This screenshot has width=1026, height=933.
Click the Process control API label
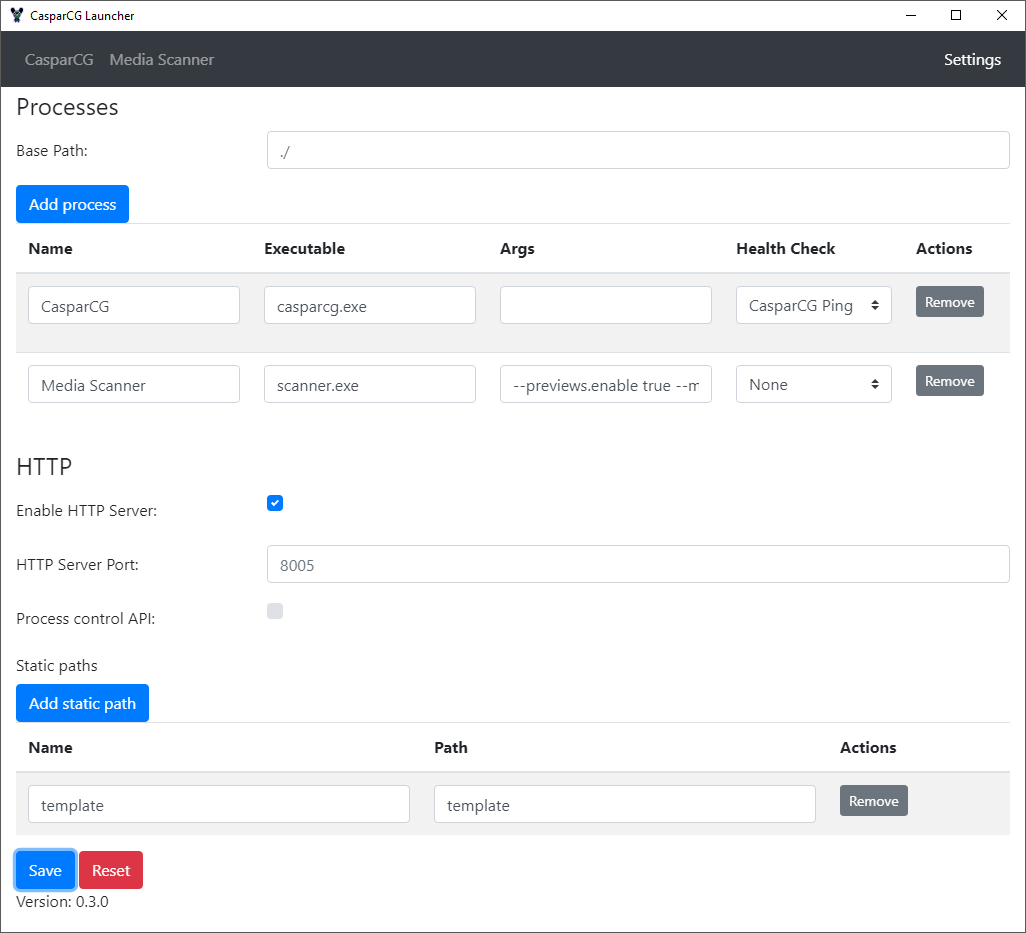click(x=86, y=619)
